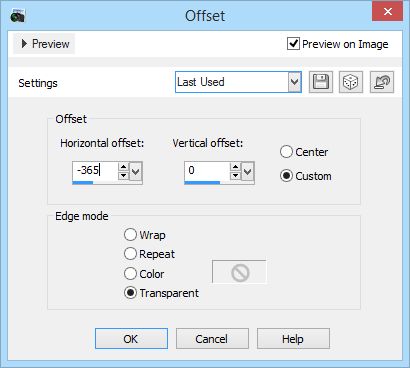The height and width of the screenshot is (368, 410).
Task: Increase Vertical offset with up arrow
Action: click(236, 167)
